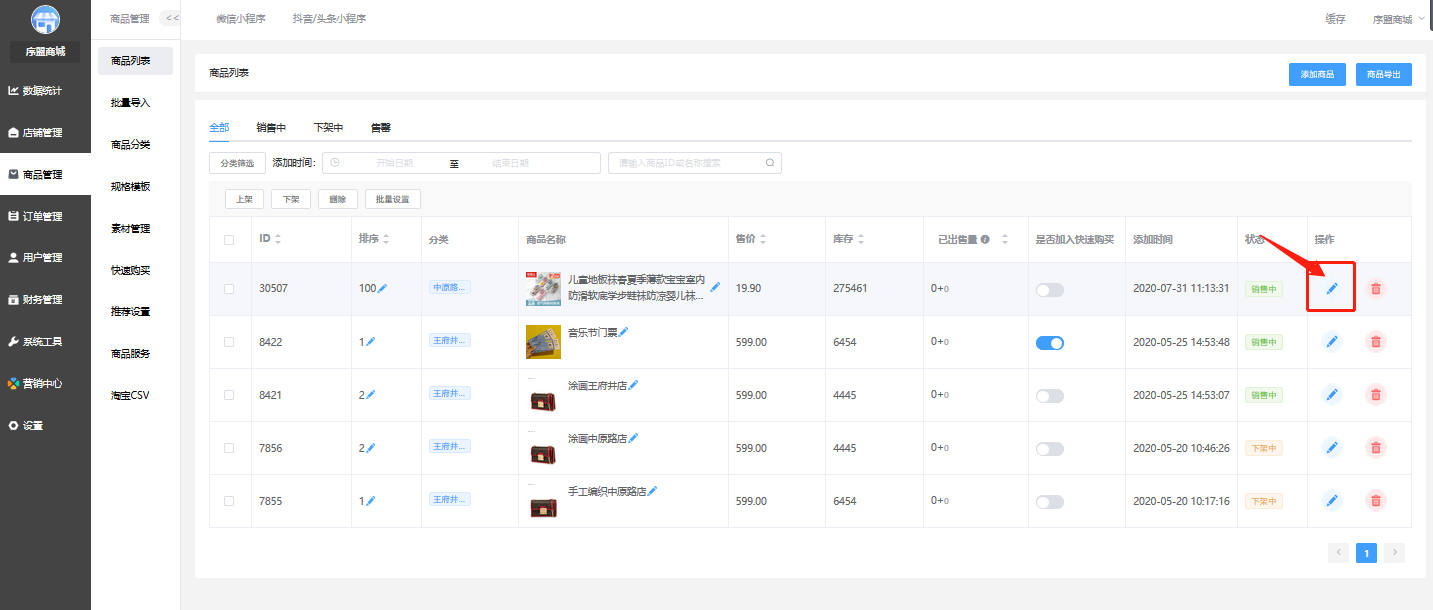This screenshot has height=610, width=1433.
Task: Toggle select-all checkbox in table header
Action: [x=229, y=240]
